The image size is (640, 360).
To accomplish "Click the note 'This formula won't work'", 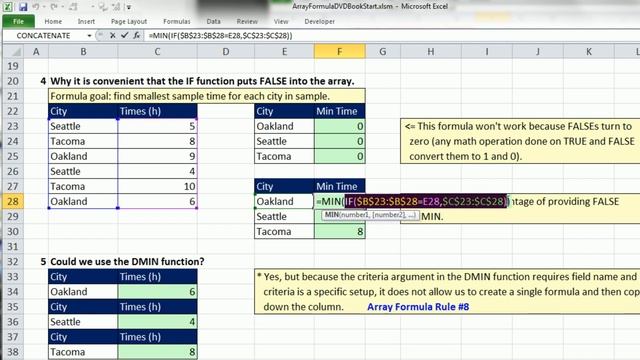I will click(520, 141).
